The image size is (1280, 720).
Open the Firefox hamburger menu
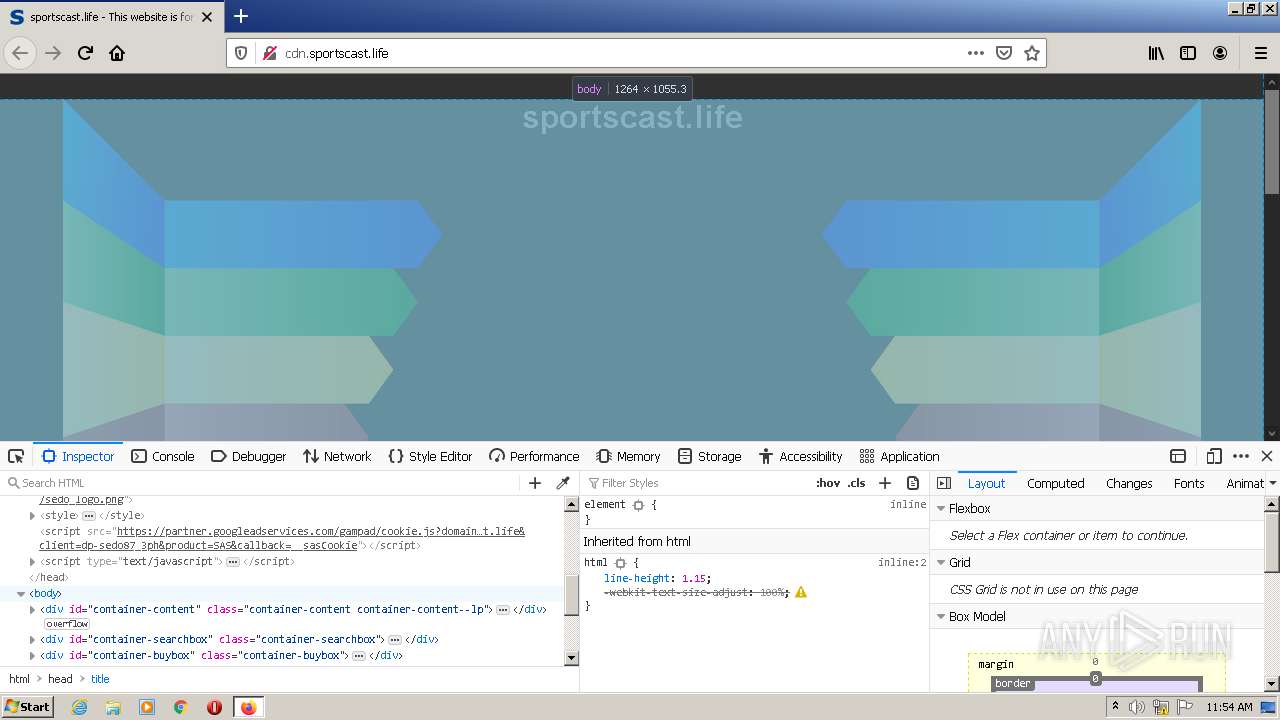(1261, 53)
